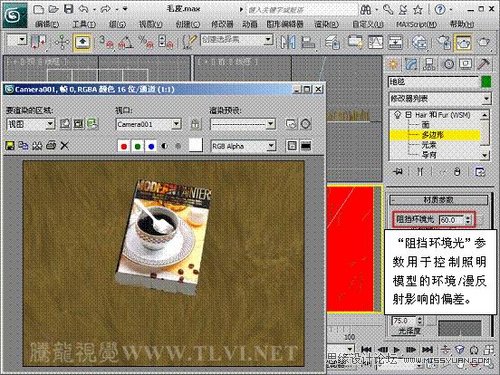Switch to the Hierarchy command panel tab

[x=429, y=63]
